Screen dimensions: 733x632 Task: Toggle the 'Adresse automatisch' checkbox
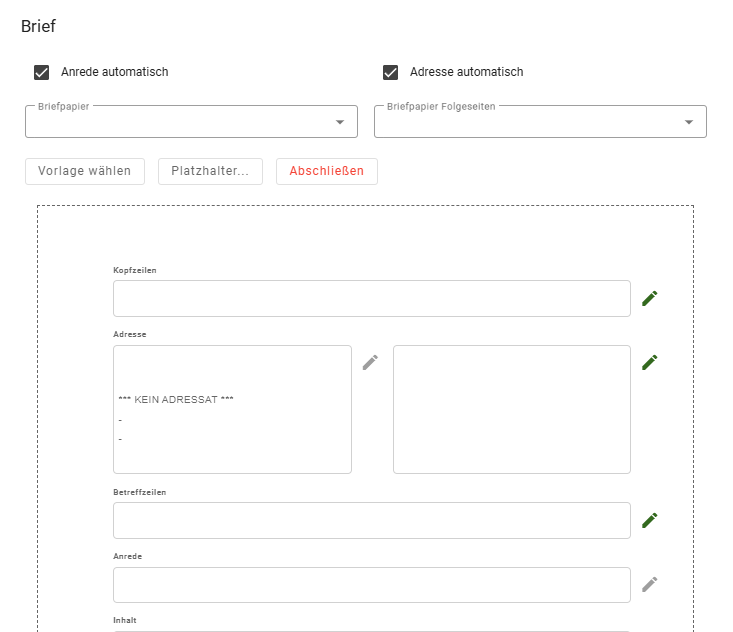pyautogui.click(x=391, y=72)
